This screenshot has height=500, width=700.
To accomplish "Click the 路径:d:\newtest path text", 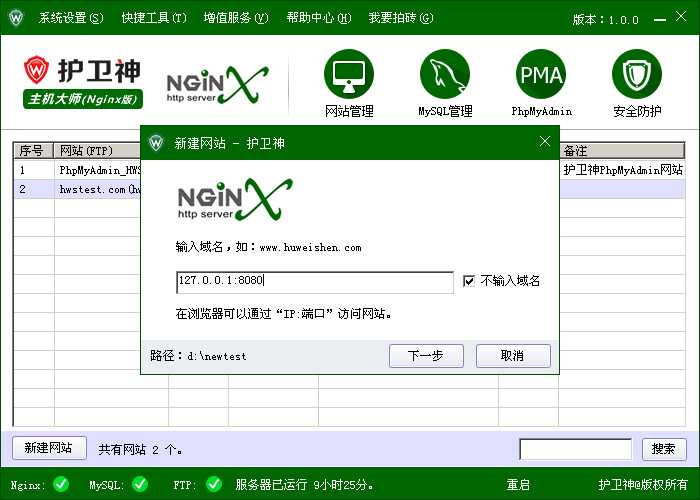I will pos(198,356).
